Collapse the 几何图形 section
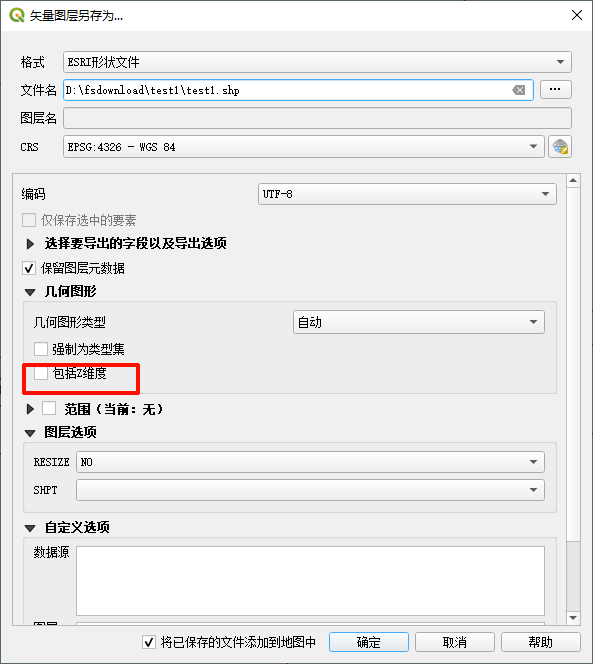This screenshot has width=593, height=664. (30, 292)
